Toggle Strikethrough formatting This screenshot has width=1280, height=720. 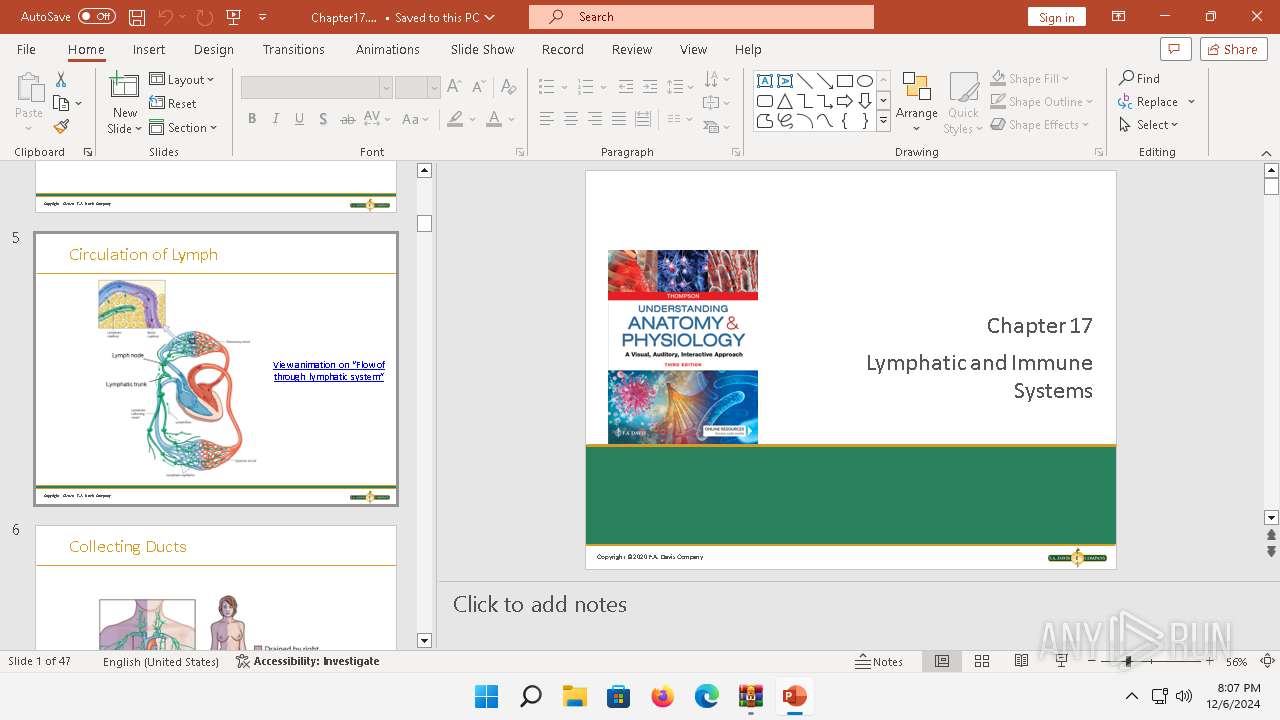[347, 119]
